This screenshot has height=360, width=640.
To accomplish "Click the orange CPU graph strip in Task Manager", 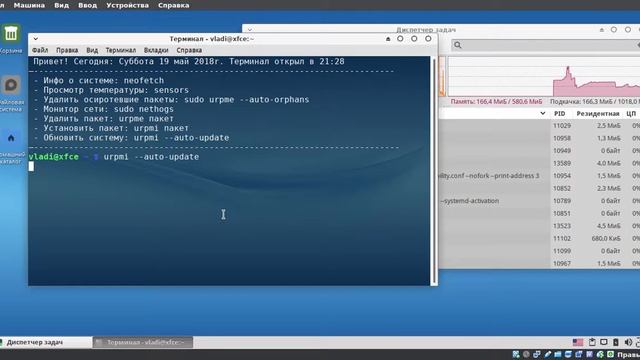I will click(x=442, y=77).
